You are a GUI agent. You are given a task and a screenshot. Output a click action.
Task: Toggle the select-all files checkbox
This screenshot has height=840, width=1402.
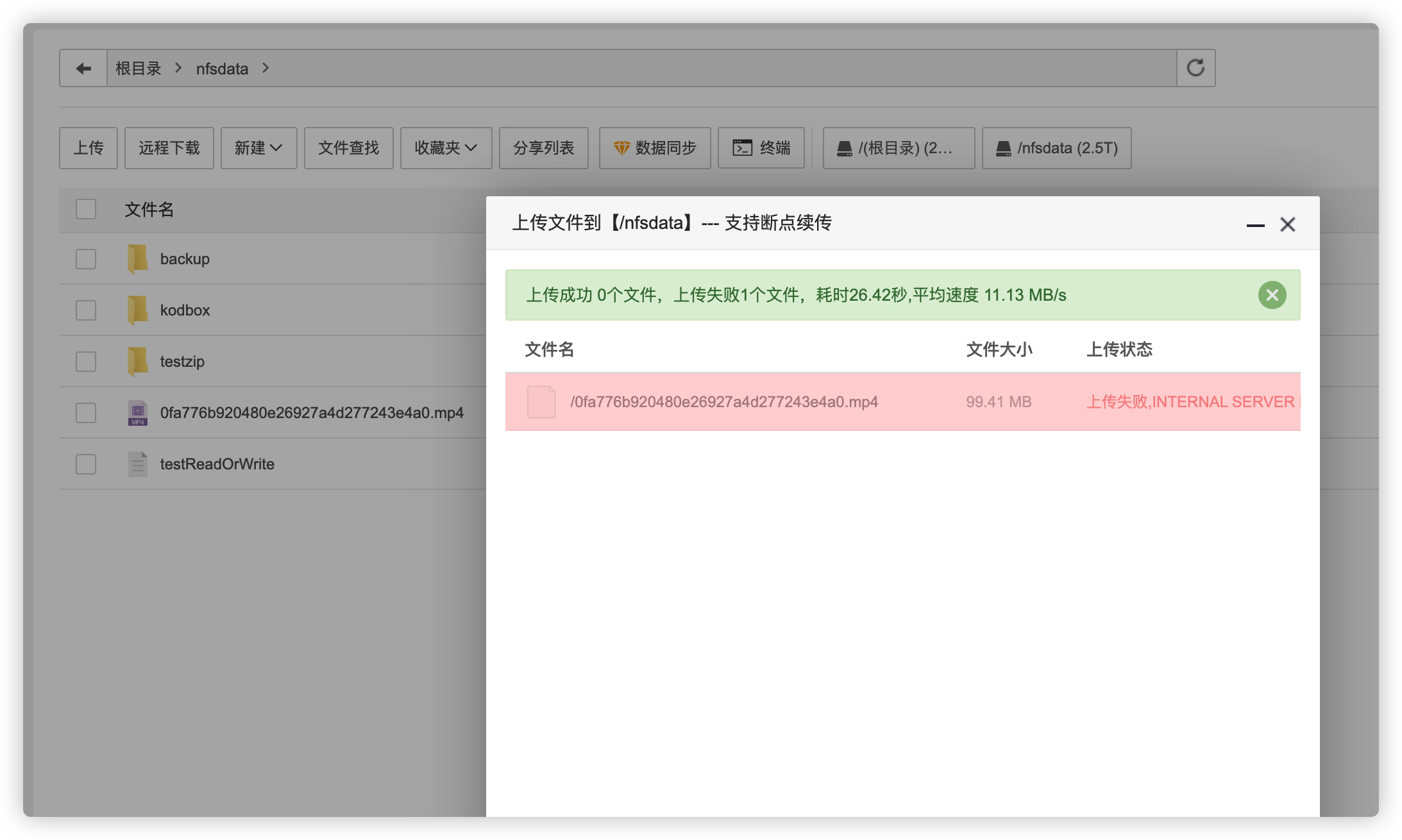point(86,209)
